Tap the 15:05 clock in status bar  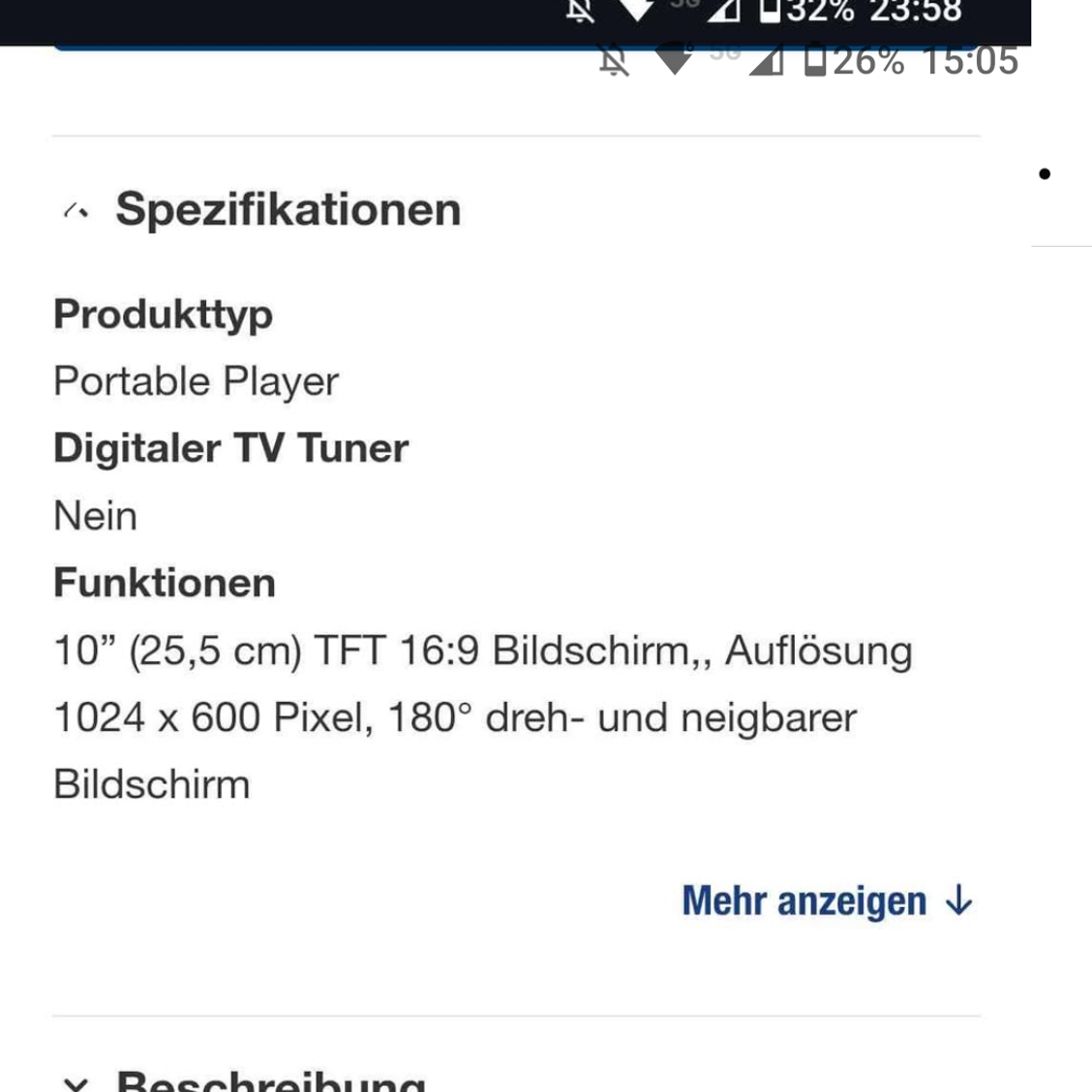point(969,61)
